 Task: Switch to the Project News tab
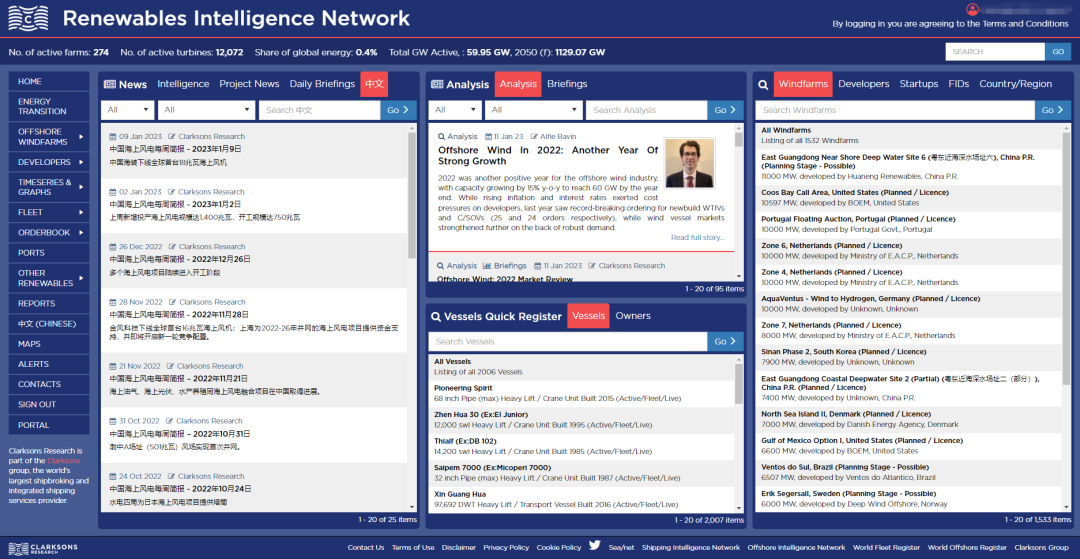[249, 84]
